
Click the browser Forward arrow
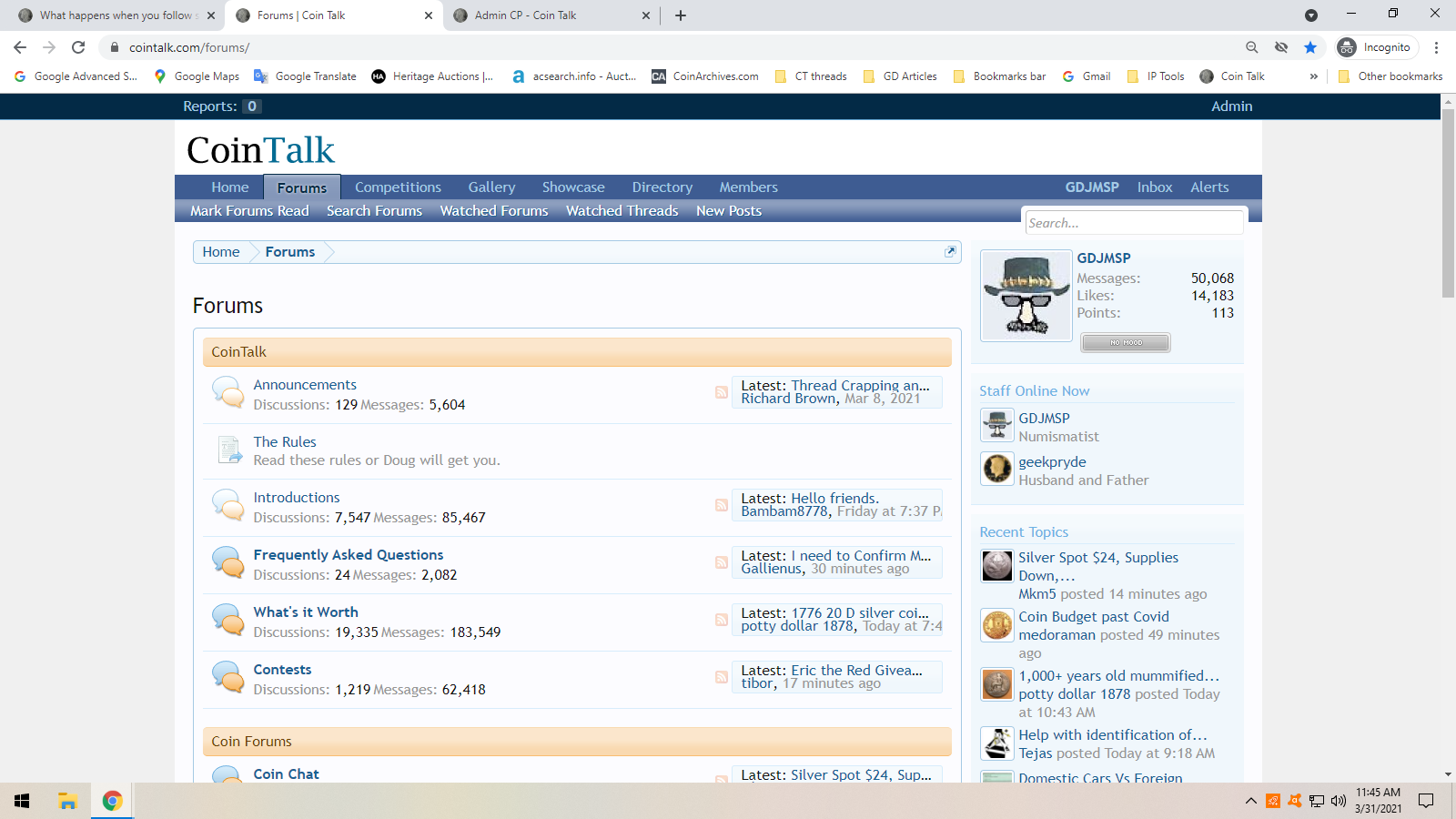[49, 47]
